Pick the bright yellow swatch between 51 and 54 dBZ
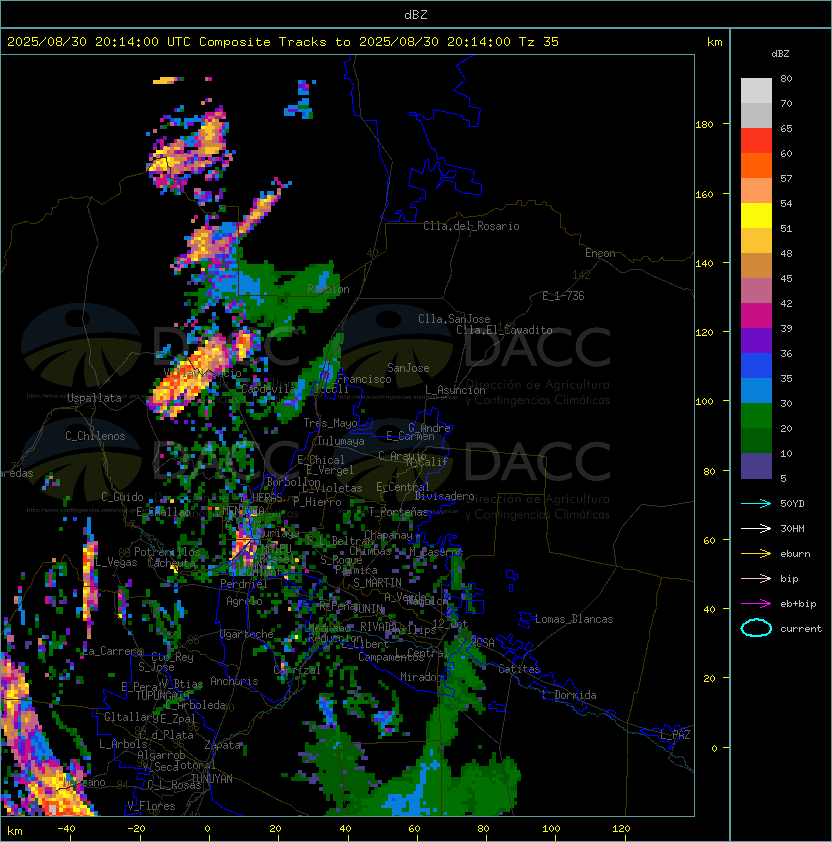Image resolution: width=832 pixels, height=842 pixels. pyautogui.click(x=756, y=215)
